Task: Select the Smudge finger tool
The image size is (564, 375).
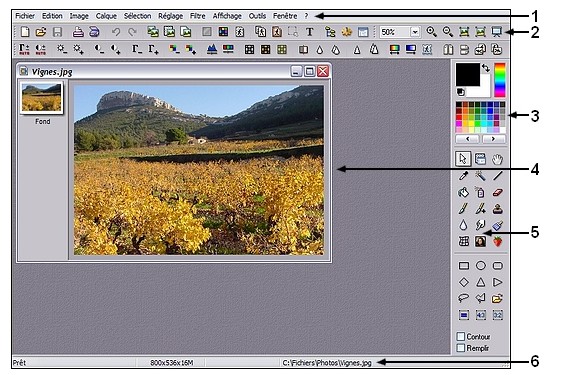Action: point(480,225)
